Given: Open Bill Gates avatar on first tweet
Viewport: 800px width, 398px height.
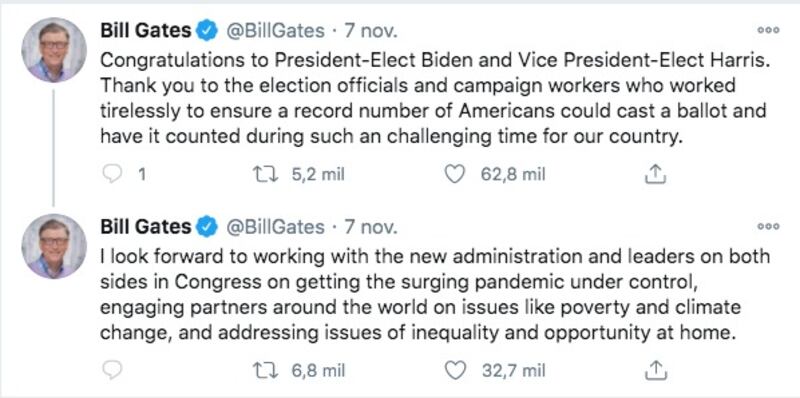Looking at the screenshot, I should pyautogui.click(x=54, y=50).
